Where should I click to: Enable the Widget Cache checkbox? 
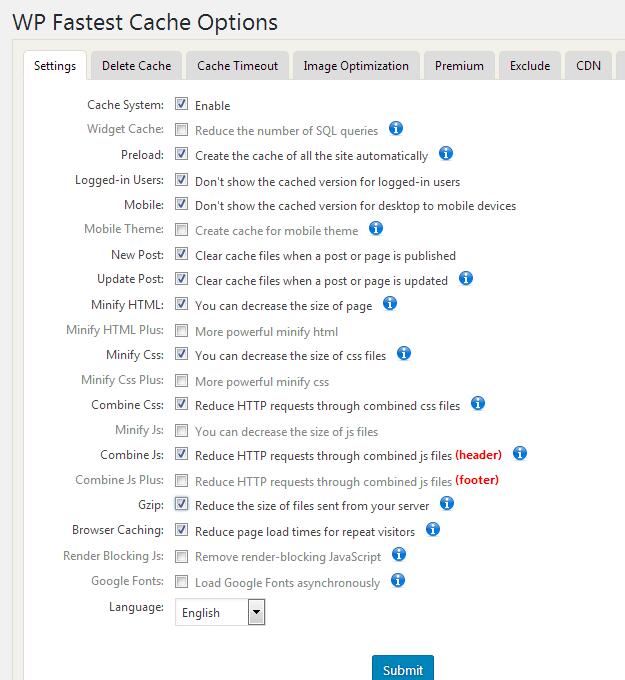click(181, 129)
